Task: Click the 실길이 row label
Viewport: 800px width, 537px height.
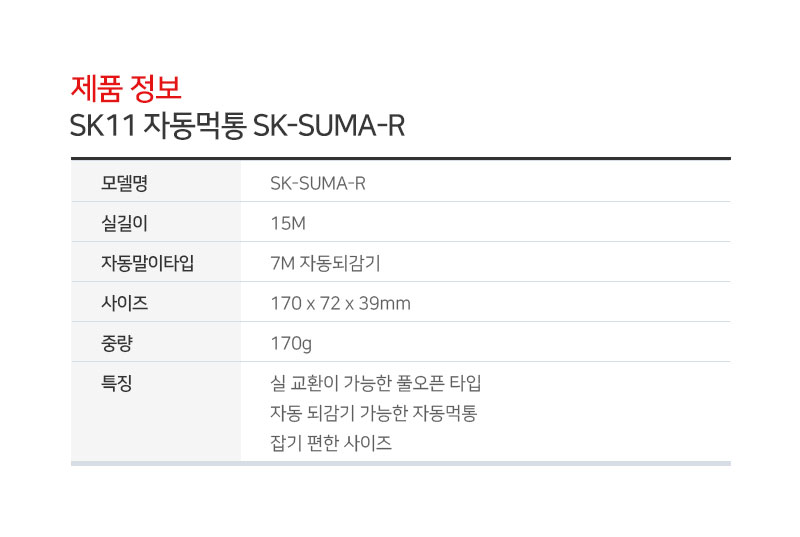Action: tap(125, 223)
